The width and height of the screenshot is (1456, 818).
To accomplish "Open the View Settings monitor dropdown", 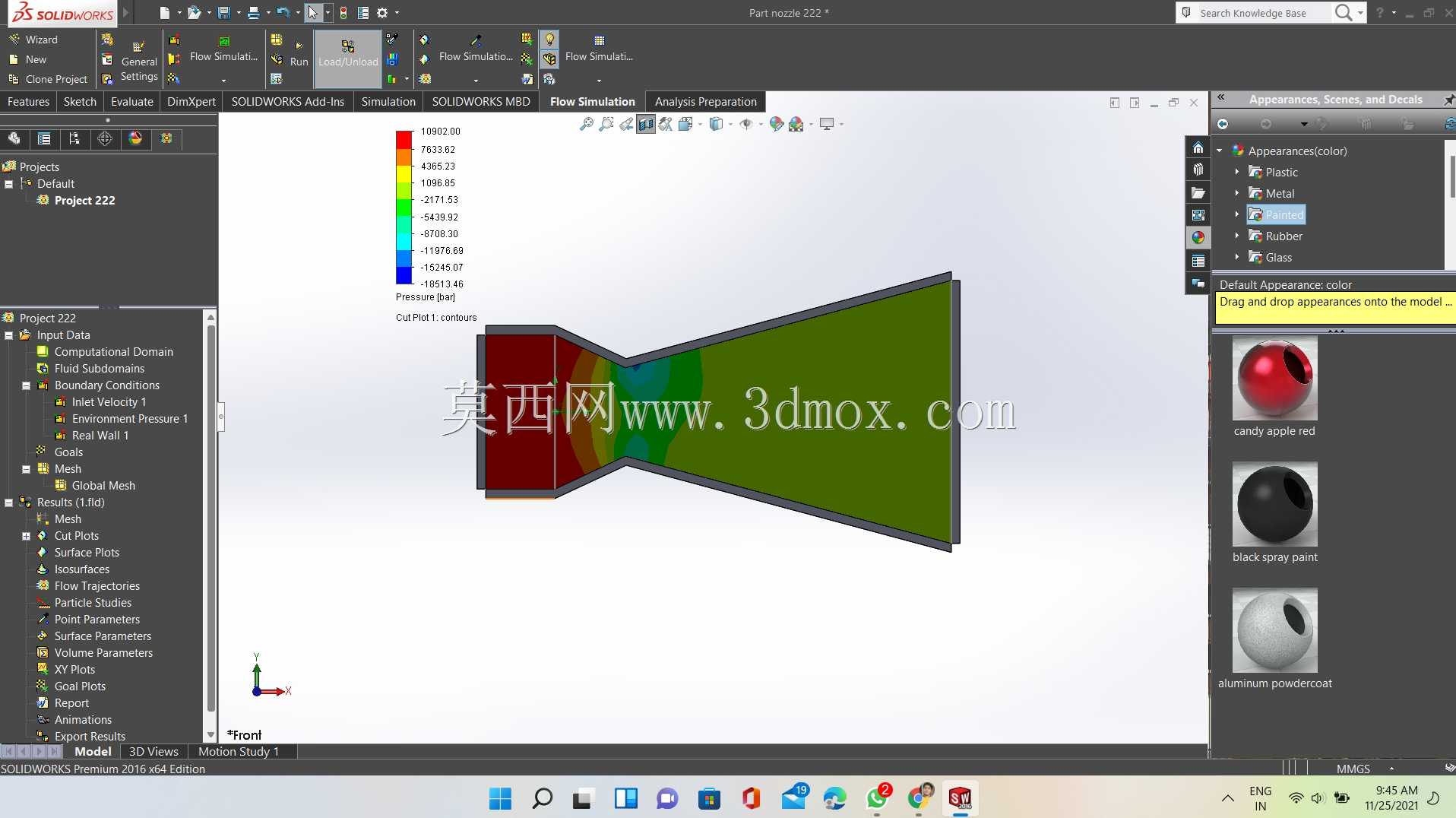I will (x=831, y=124).
